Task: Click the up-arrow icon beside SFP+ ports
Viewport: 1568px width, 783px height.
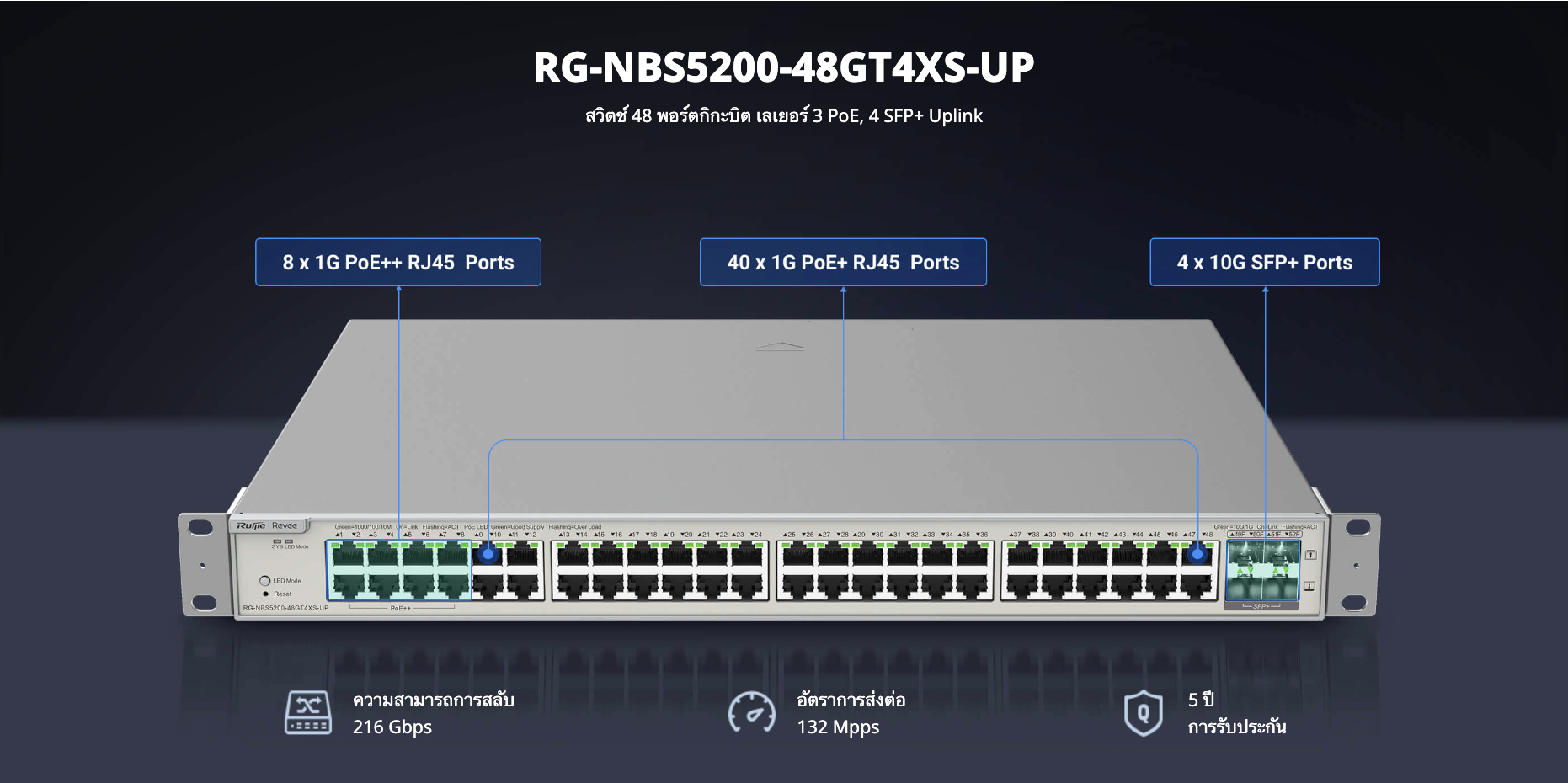Action: [x=1310, y=555]
